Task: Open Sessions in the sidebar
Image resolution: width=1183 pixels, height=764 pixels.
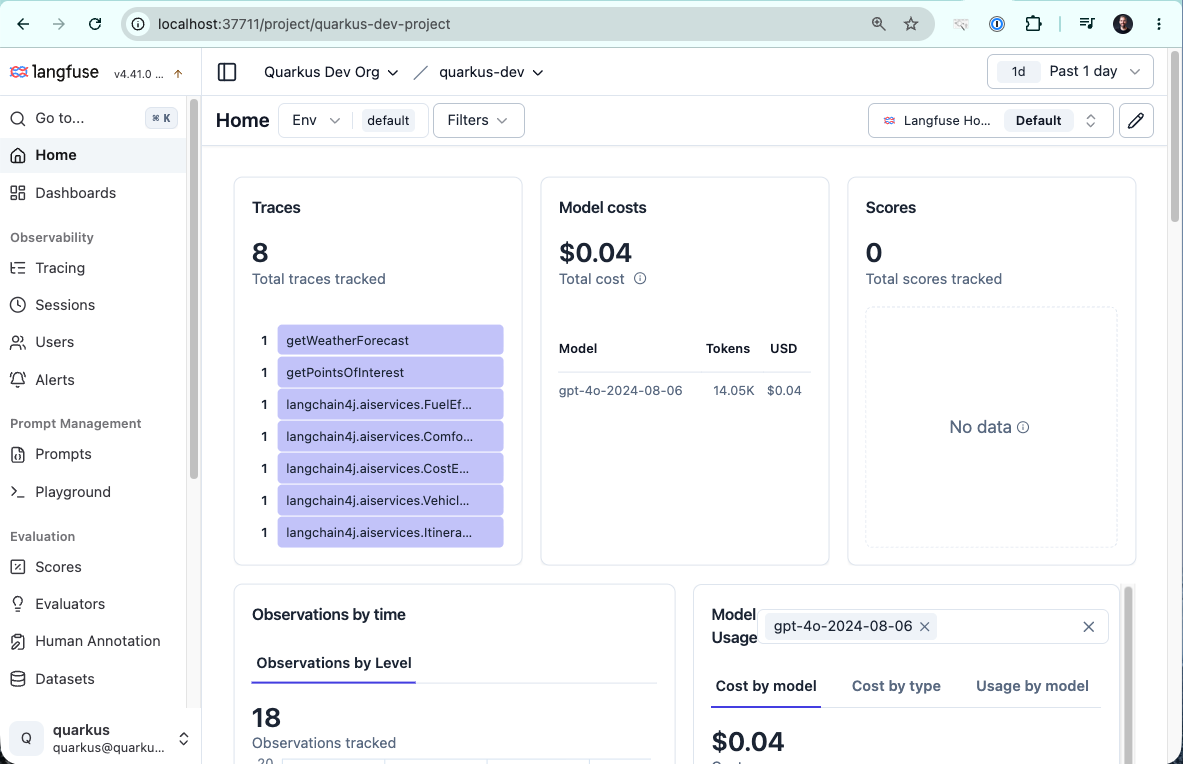Action: [94, 305]
